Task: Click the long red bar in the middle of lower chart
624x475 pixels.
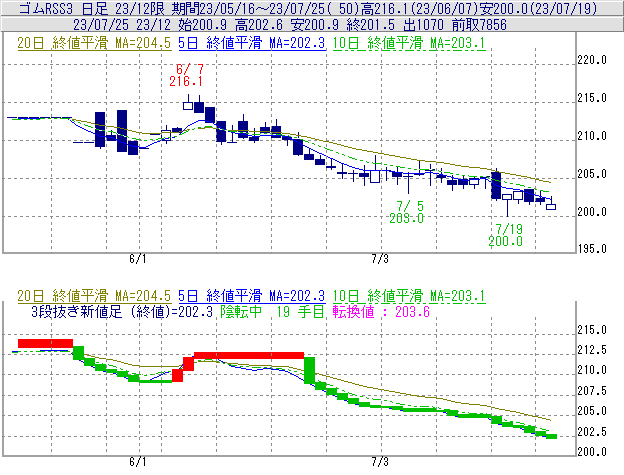Action: click(x=249, y=355)
